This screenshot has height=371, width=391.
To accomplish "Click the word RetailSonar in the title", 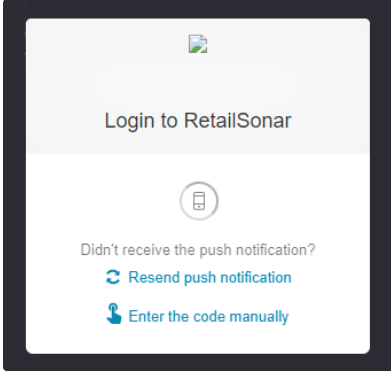I will [x=238, y=120].
